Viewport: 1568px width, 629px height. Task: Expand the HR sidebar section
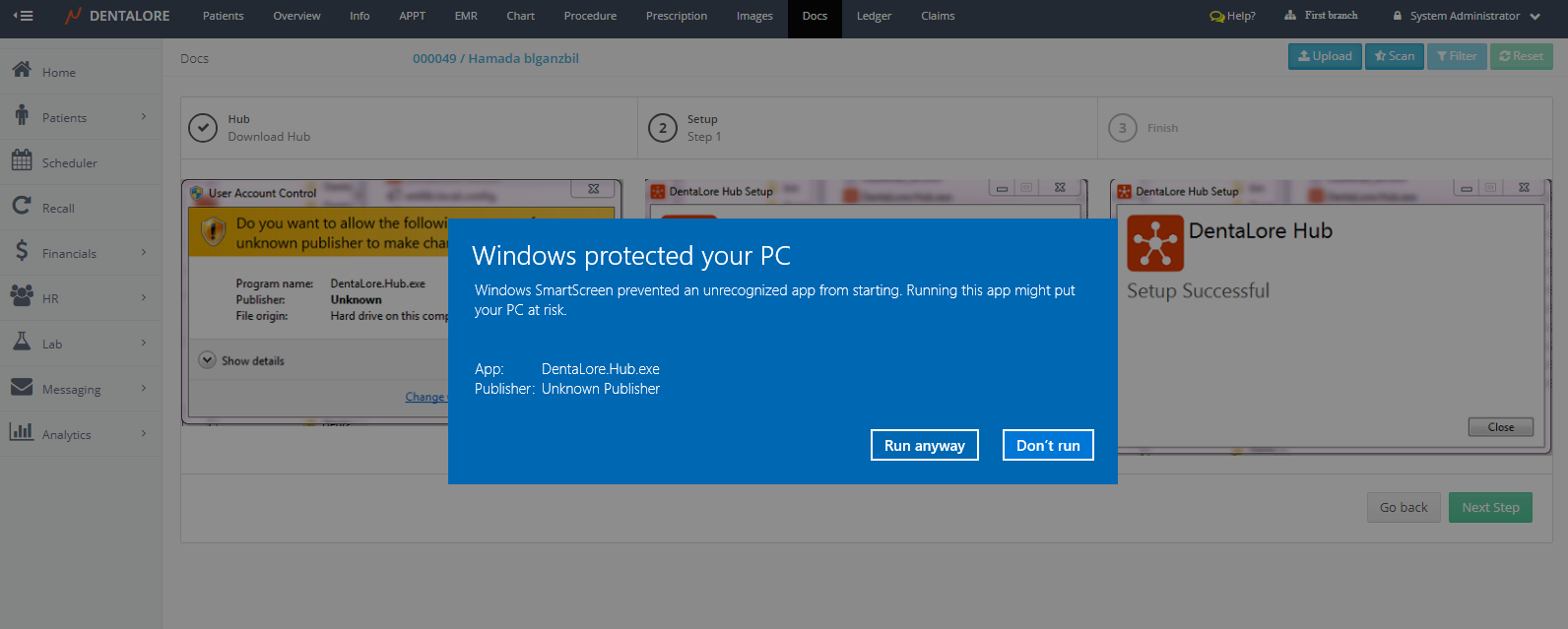pyautogui.click(x=144, y=298)
